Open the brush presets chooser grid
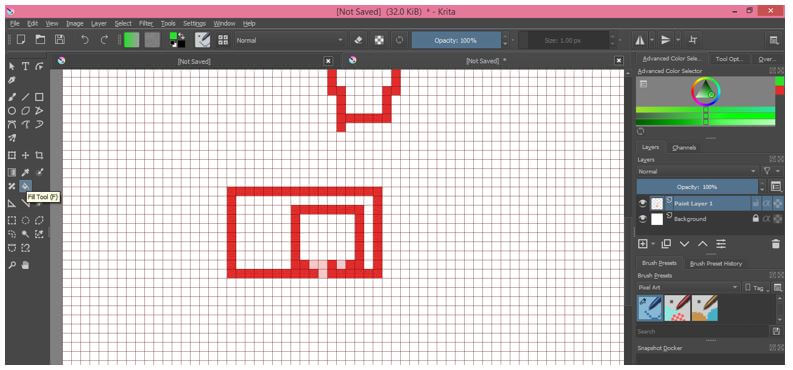Screen dimensions: 793x370 point(223,40)
